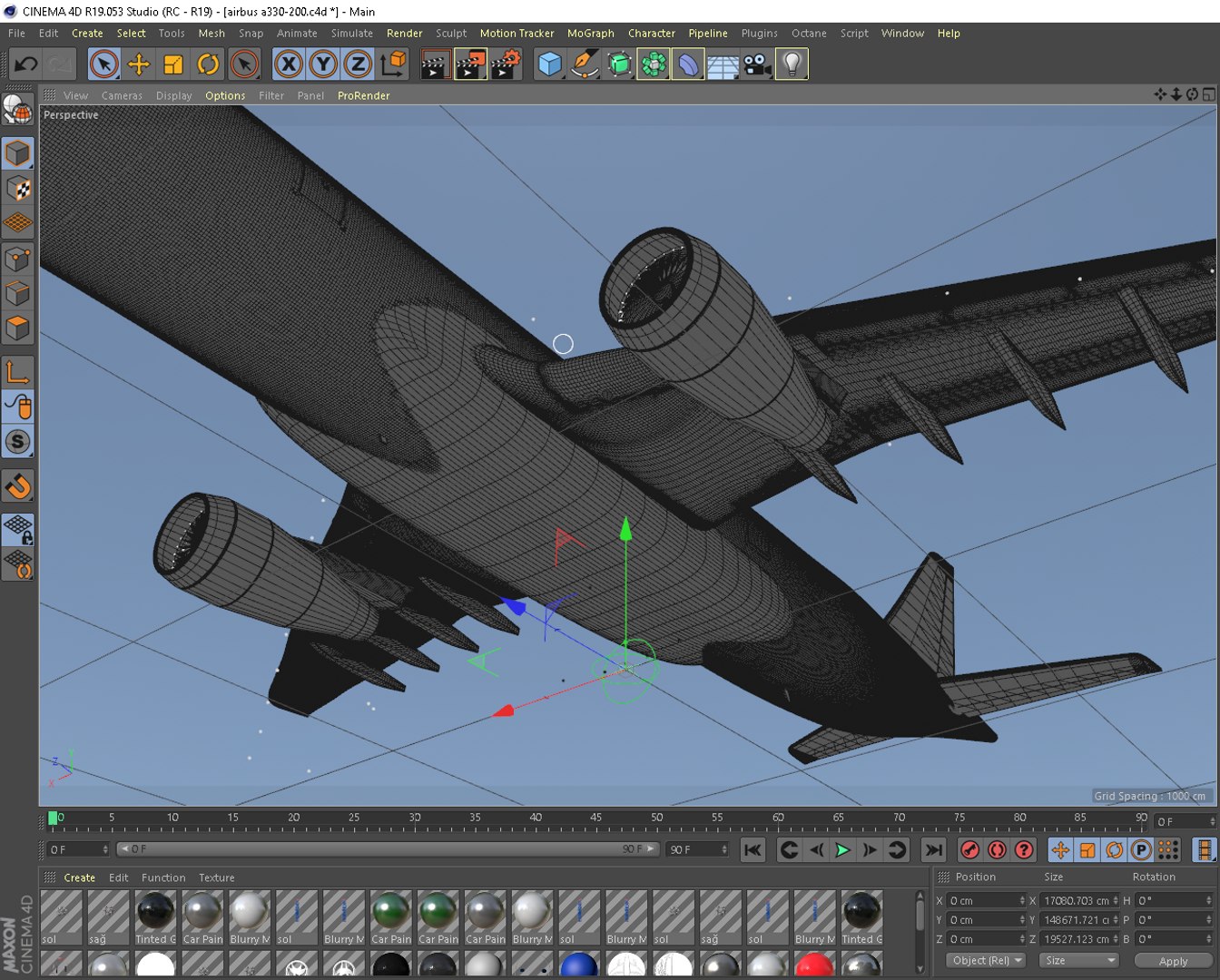Screen dimensions: 1220x980
Task: Click the Undo arrow icon
Action: click(25, 64)
